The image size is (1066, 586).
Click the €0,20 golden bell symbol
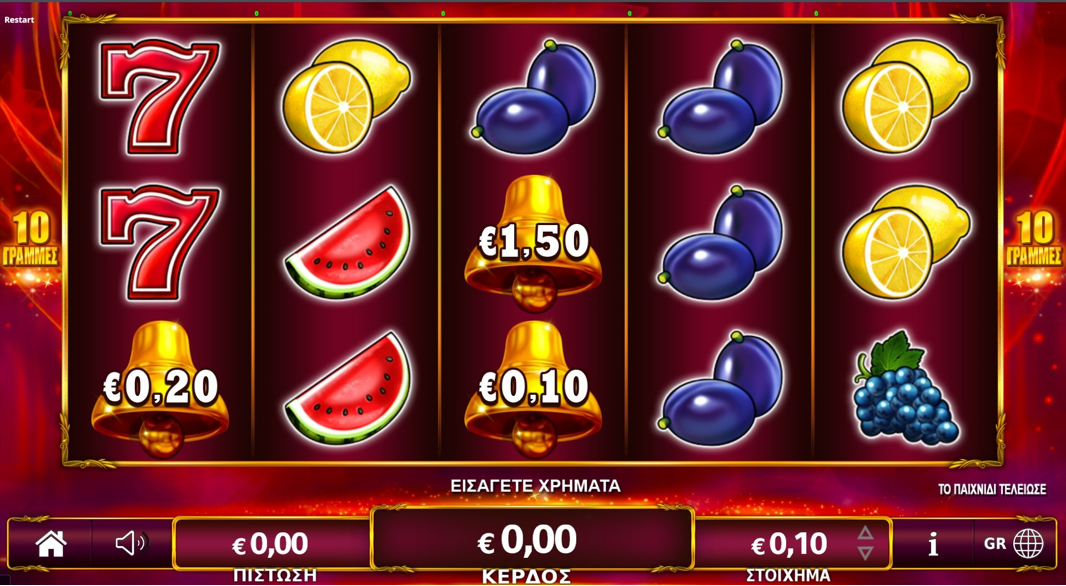[160, 388]
